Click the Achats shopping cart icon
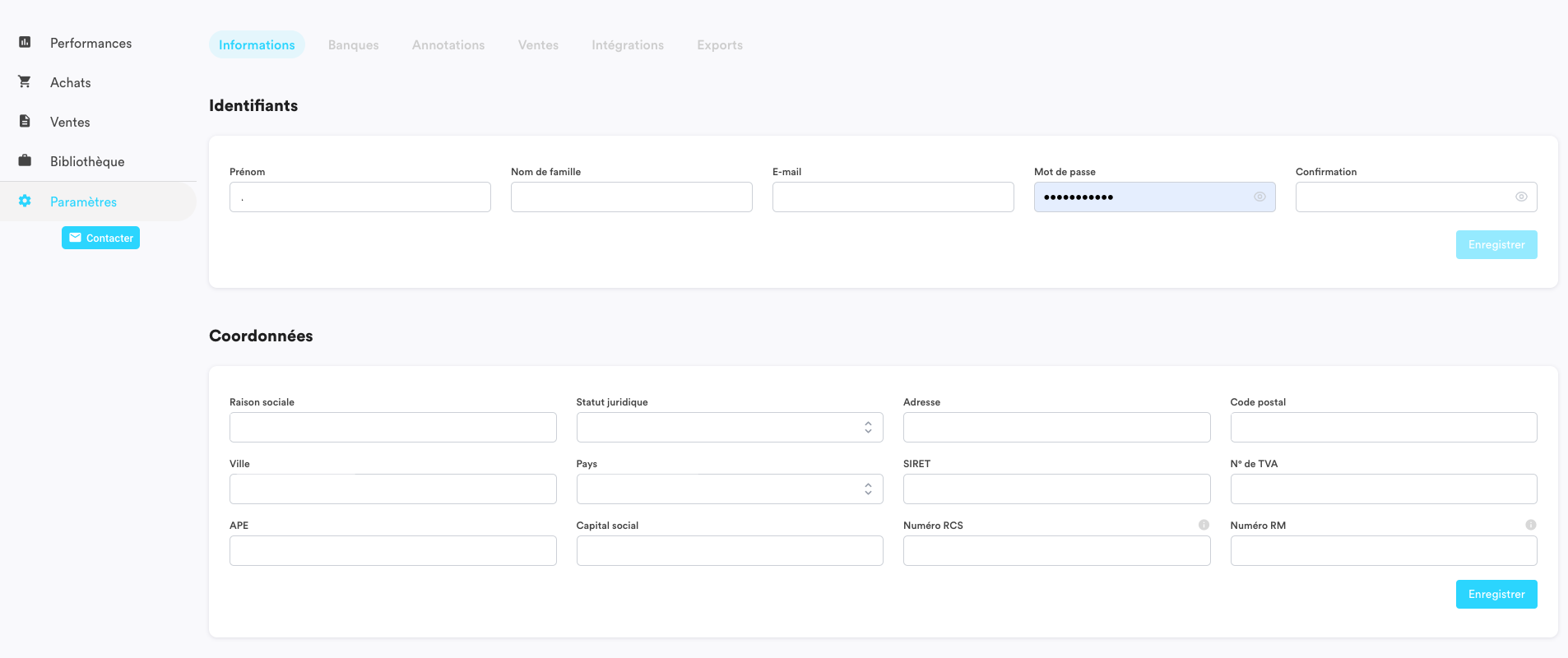 pyautogui.click(x=25, y=81)
